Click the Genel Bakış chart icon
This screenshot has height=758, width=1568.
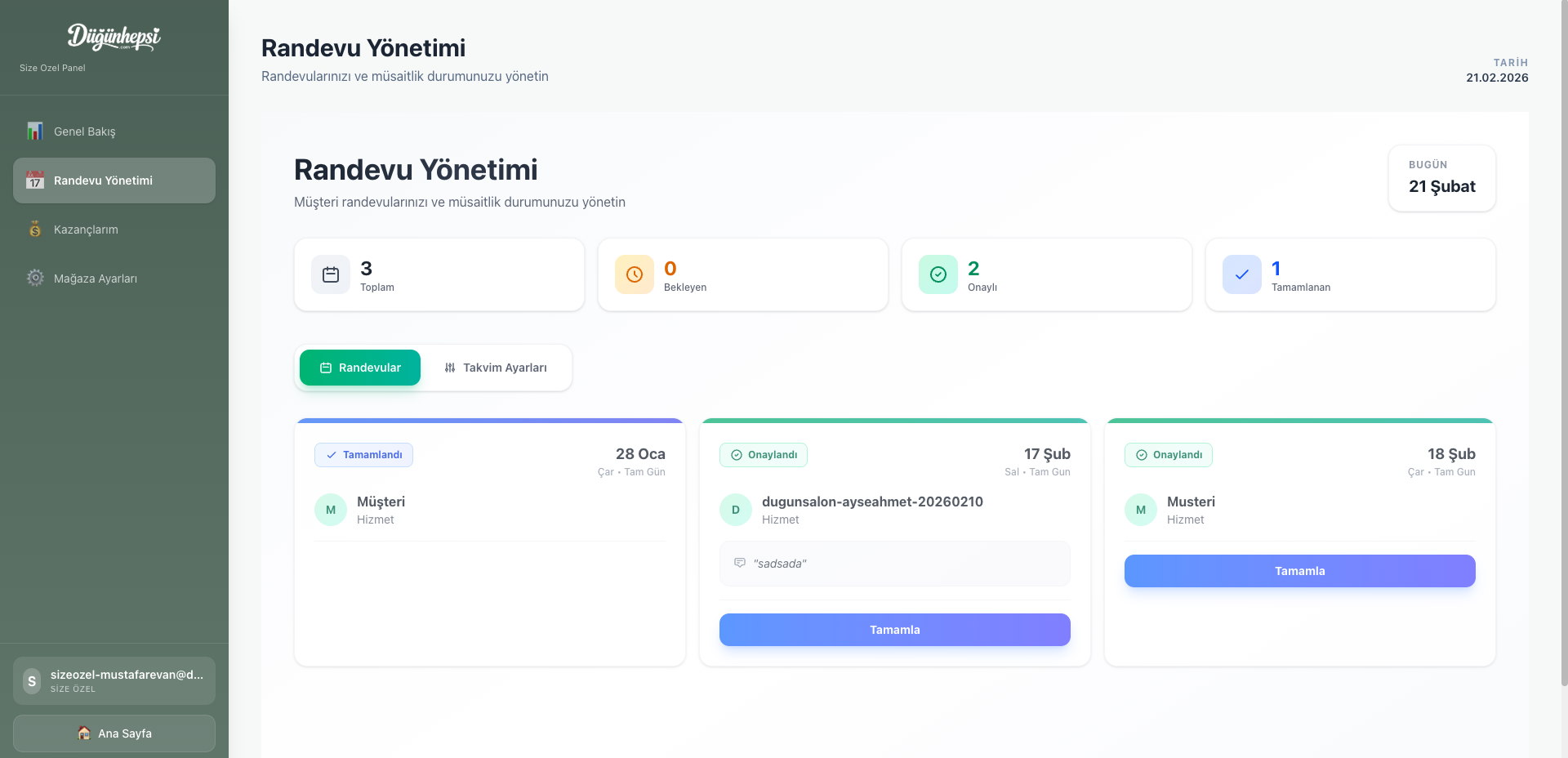tap(35, 132)
